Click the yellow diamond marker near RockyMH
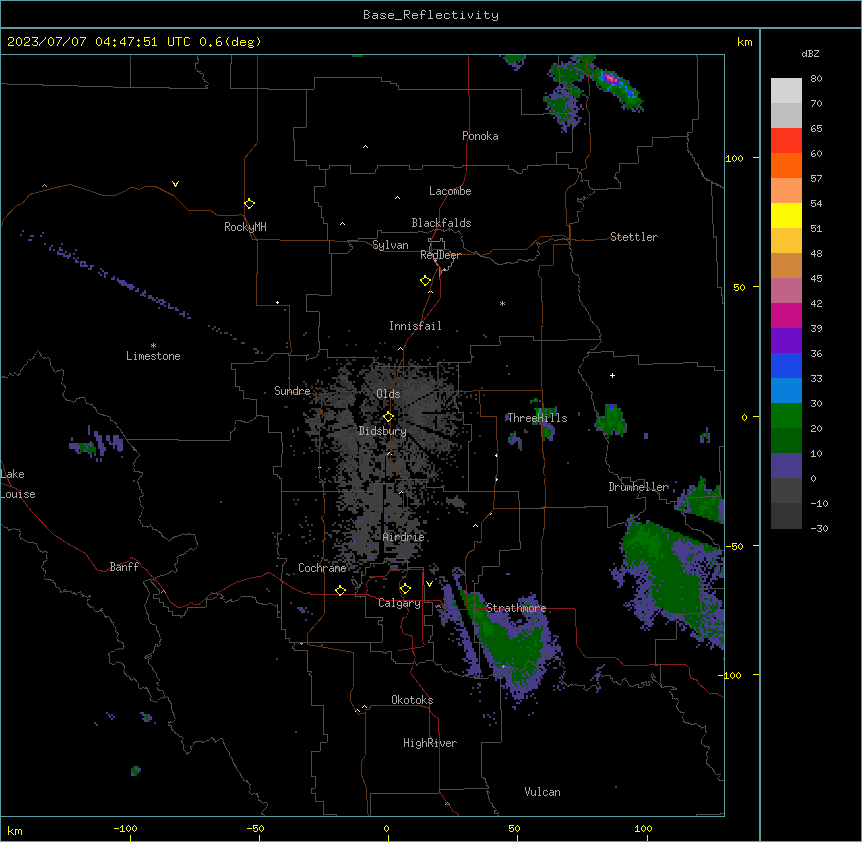Screen dimensions: 862x842 click(x=249, y=203)
